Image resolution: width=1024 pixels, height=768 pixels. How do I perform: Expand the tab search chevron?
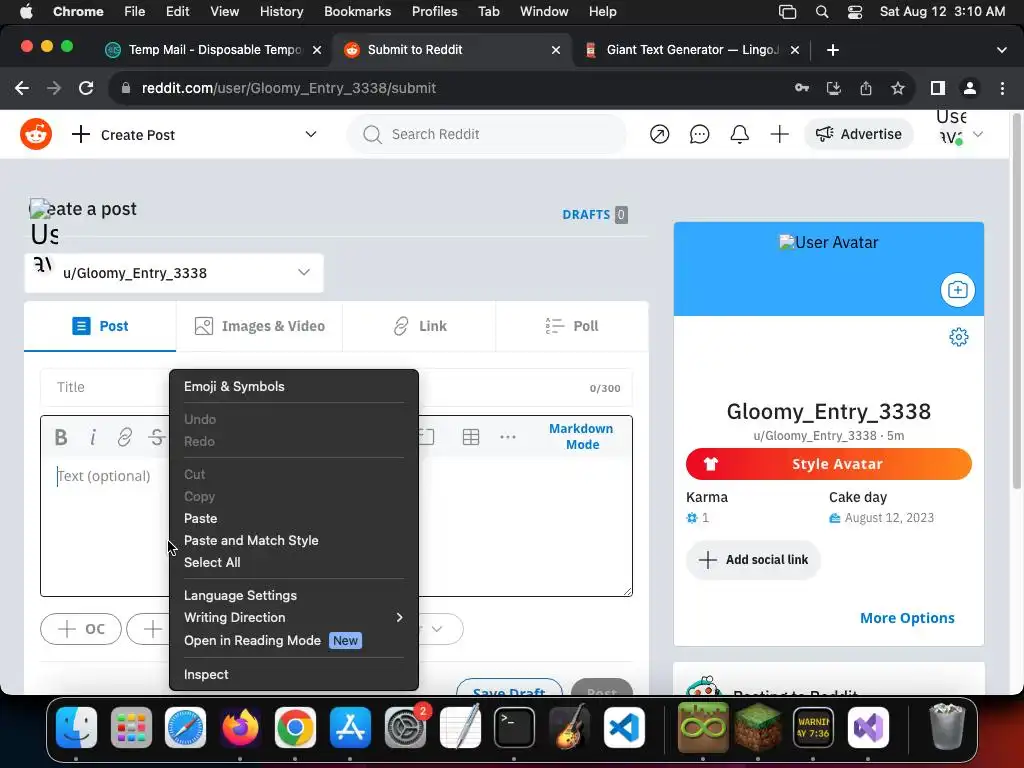[1002, 50]
